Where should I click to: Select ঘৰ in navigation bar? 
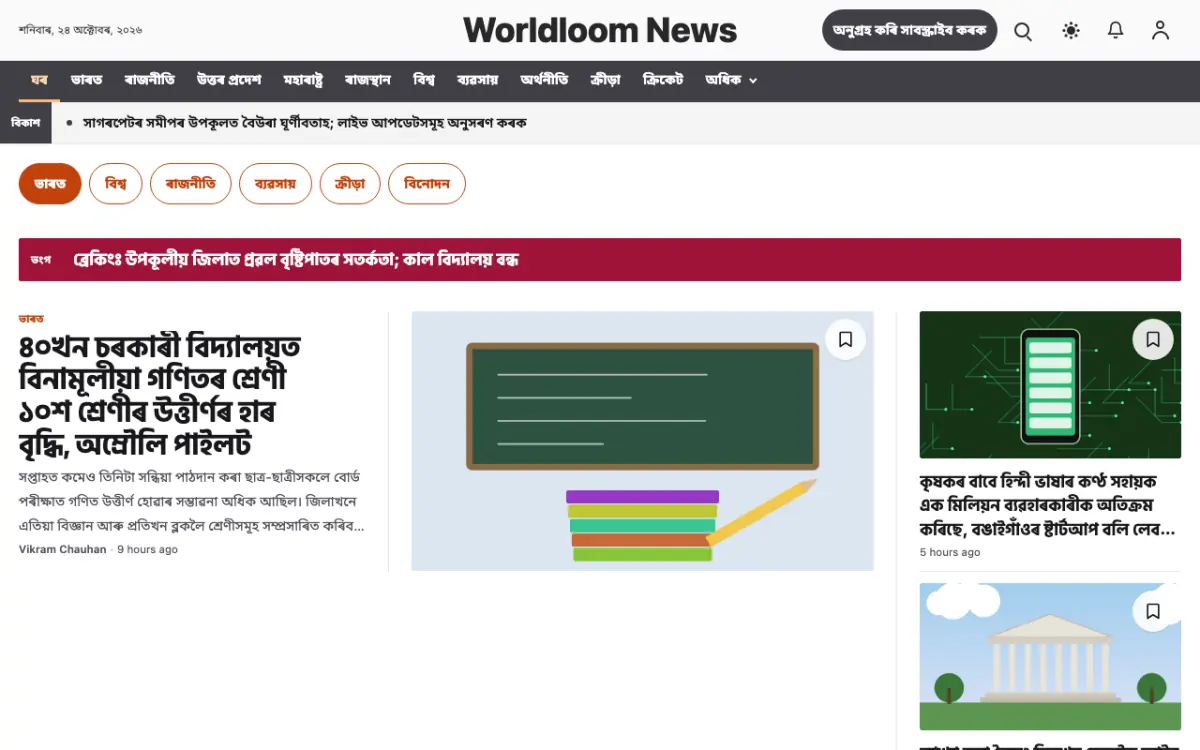[39, 80]
